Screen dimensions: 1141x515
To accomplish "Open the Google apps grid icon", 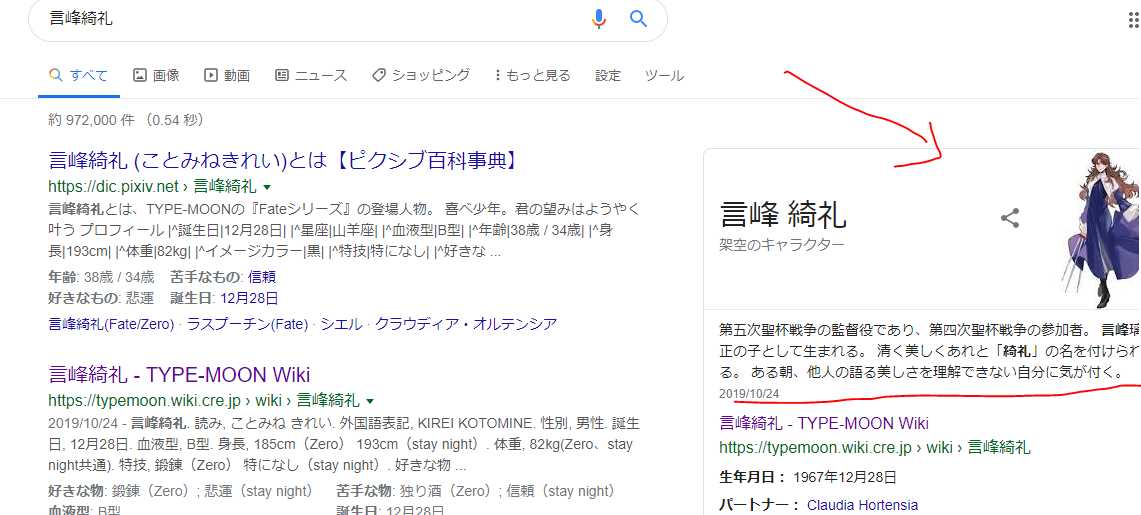I will pos(1132,21).
